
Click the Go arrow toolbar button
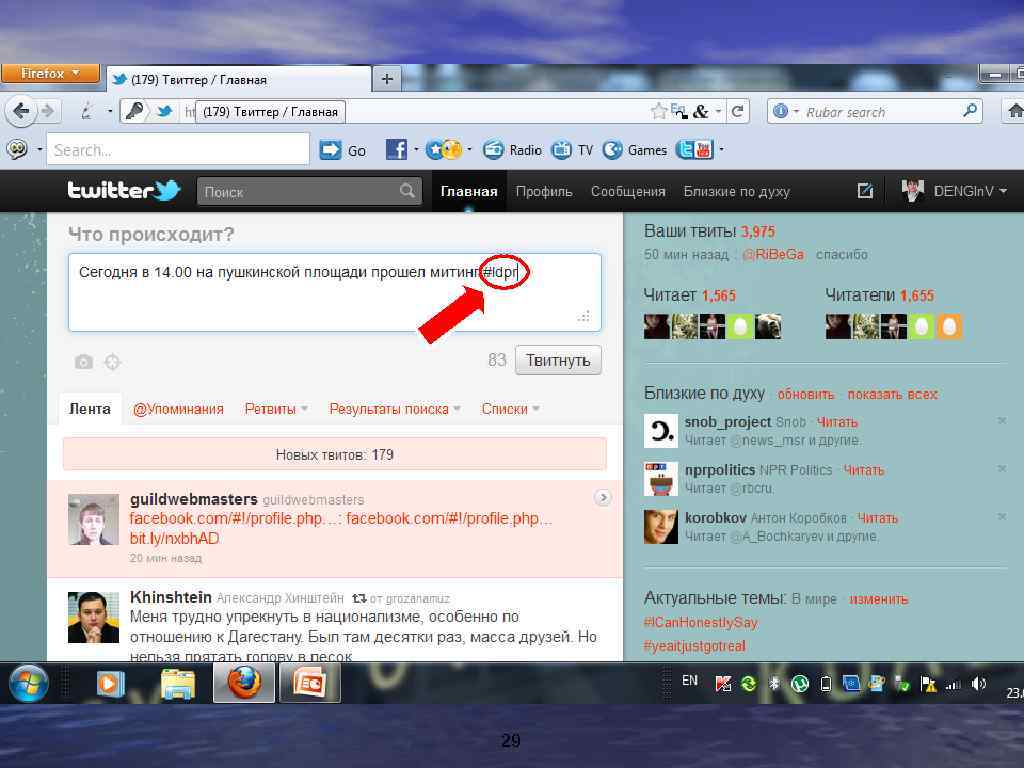330,150
